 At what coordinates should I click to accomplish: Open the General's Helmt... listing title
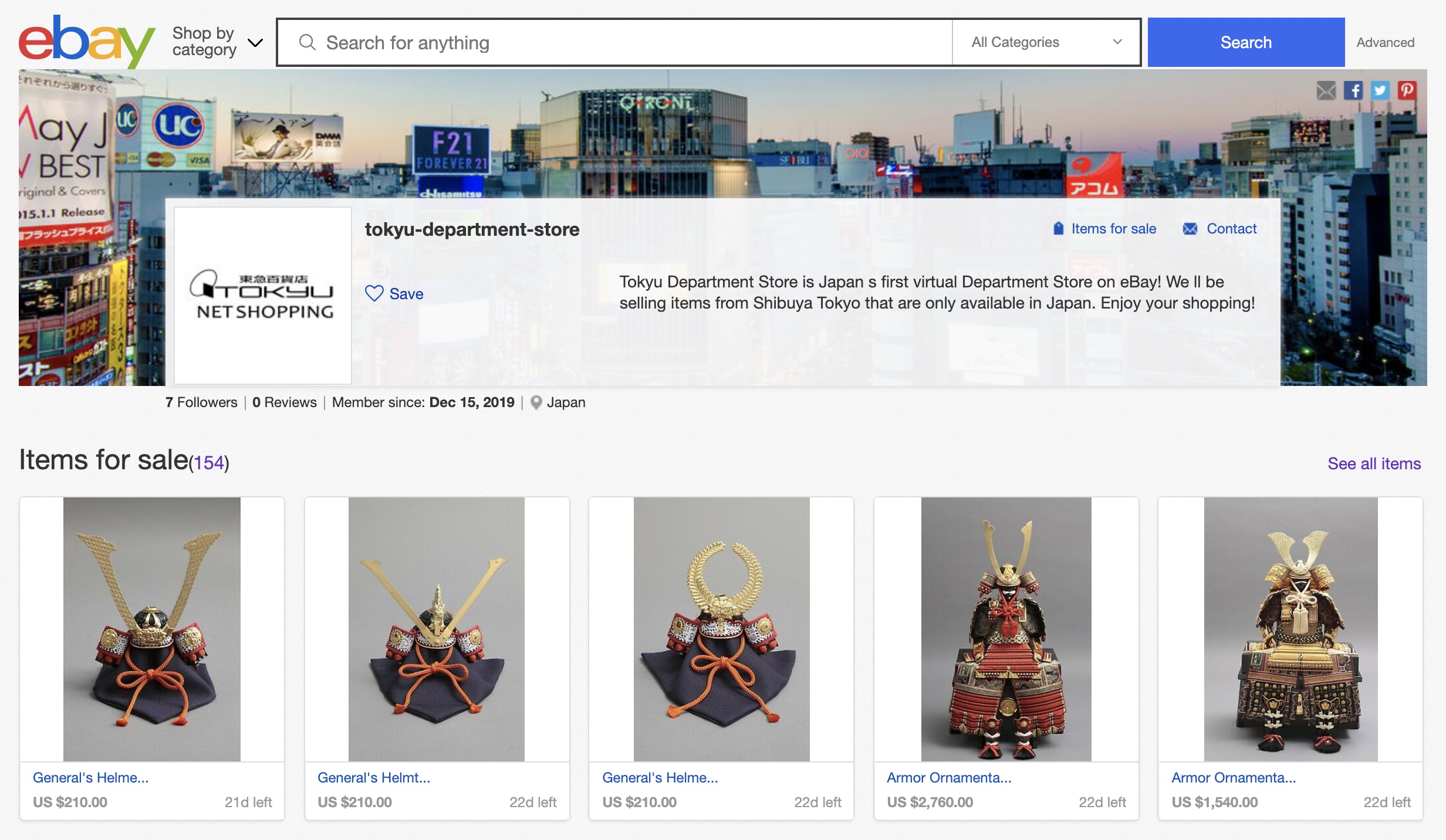pyautogui.click(x=374, y=778)
